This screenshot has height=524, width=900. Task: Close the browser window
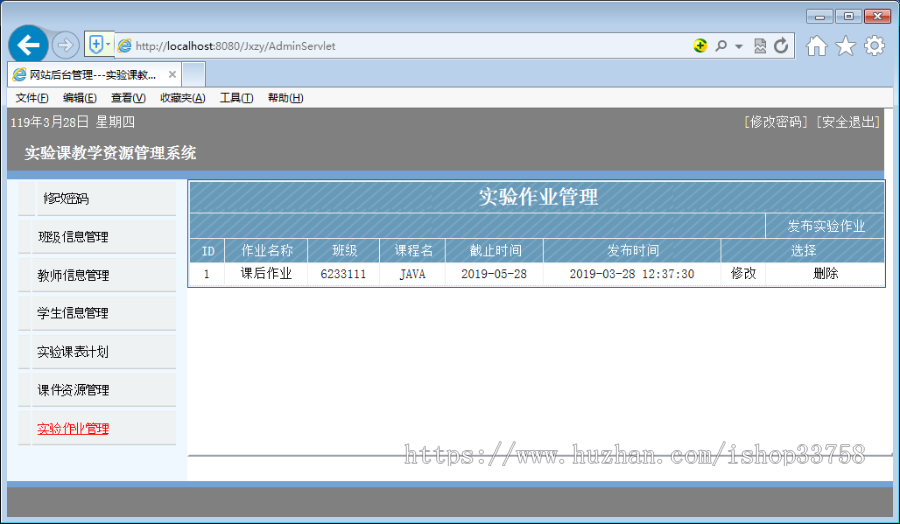tap(878, 16)
